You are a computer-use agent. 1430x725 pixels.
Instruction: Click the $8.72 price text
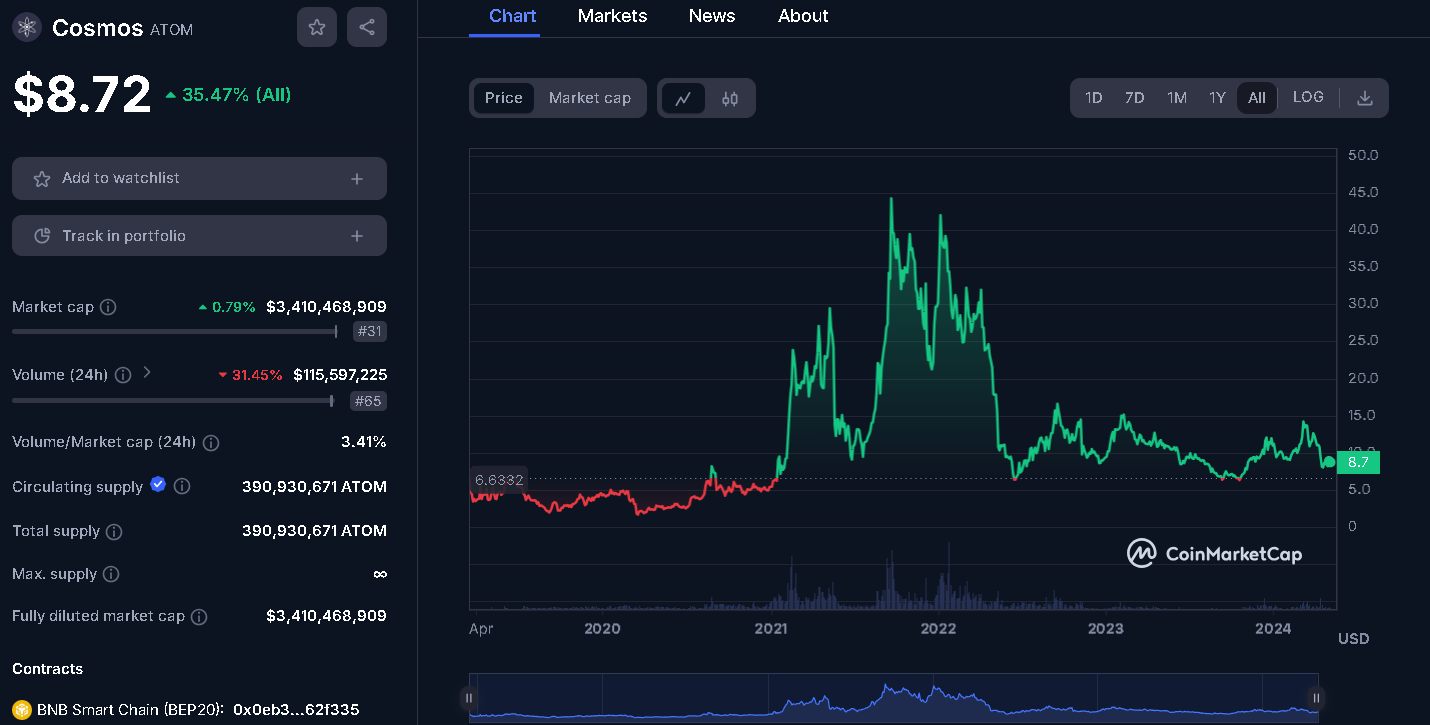(x=82, y=94)
